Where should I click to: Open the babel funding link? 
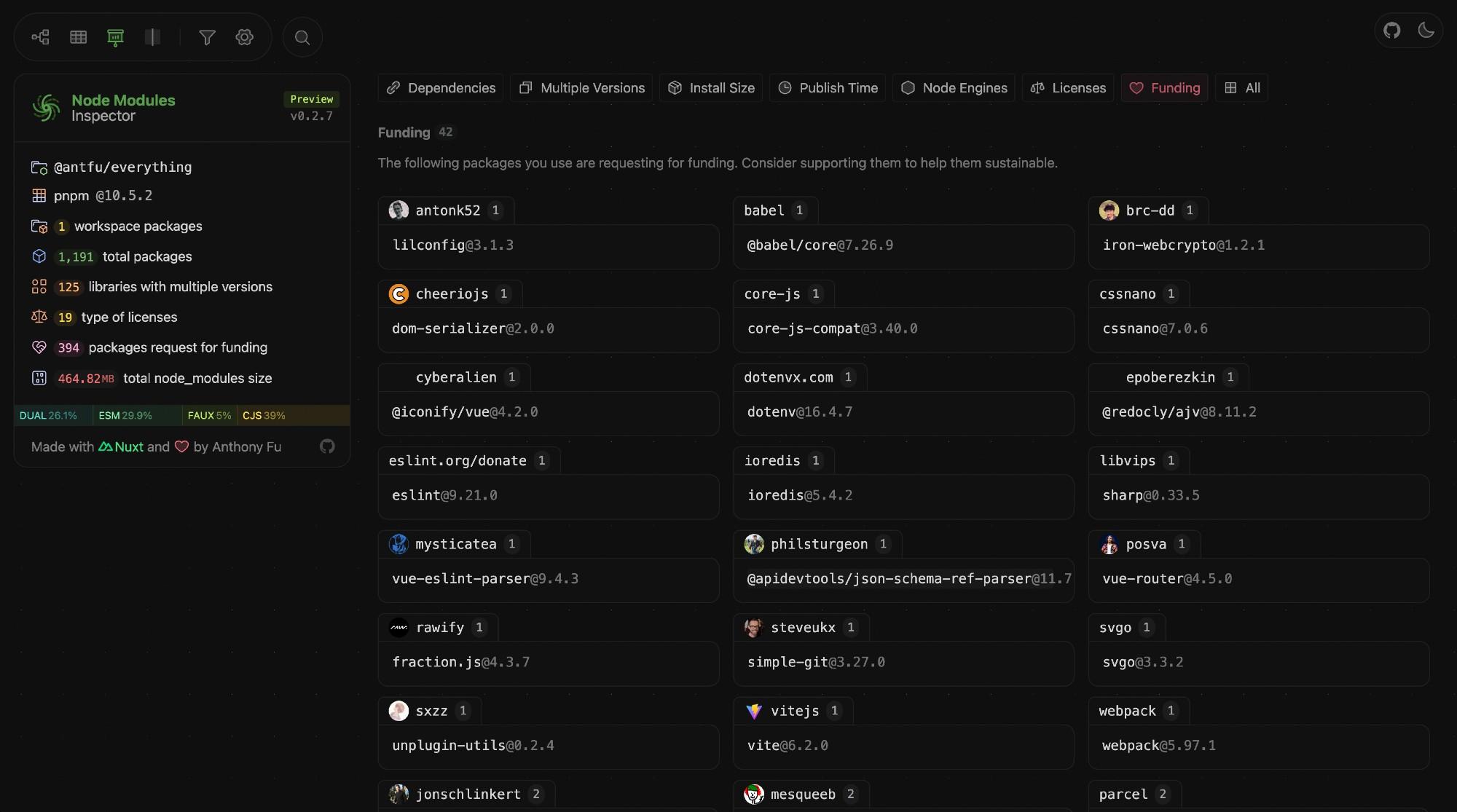775,210
